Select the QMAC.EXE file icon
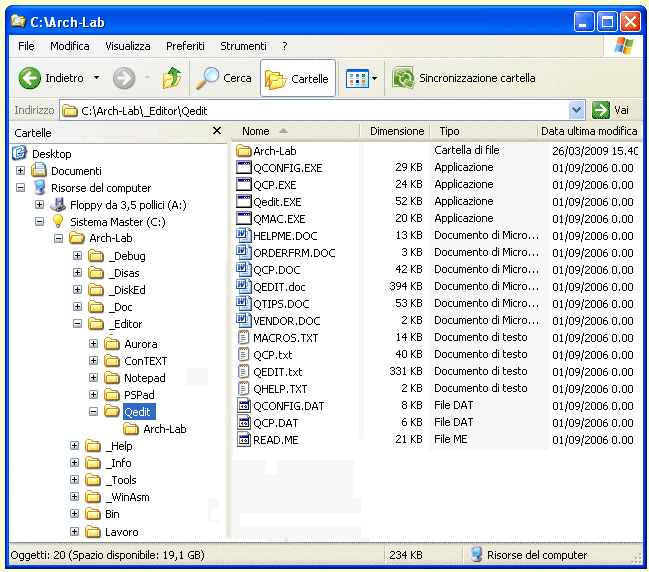 243,219
